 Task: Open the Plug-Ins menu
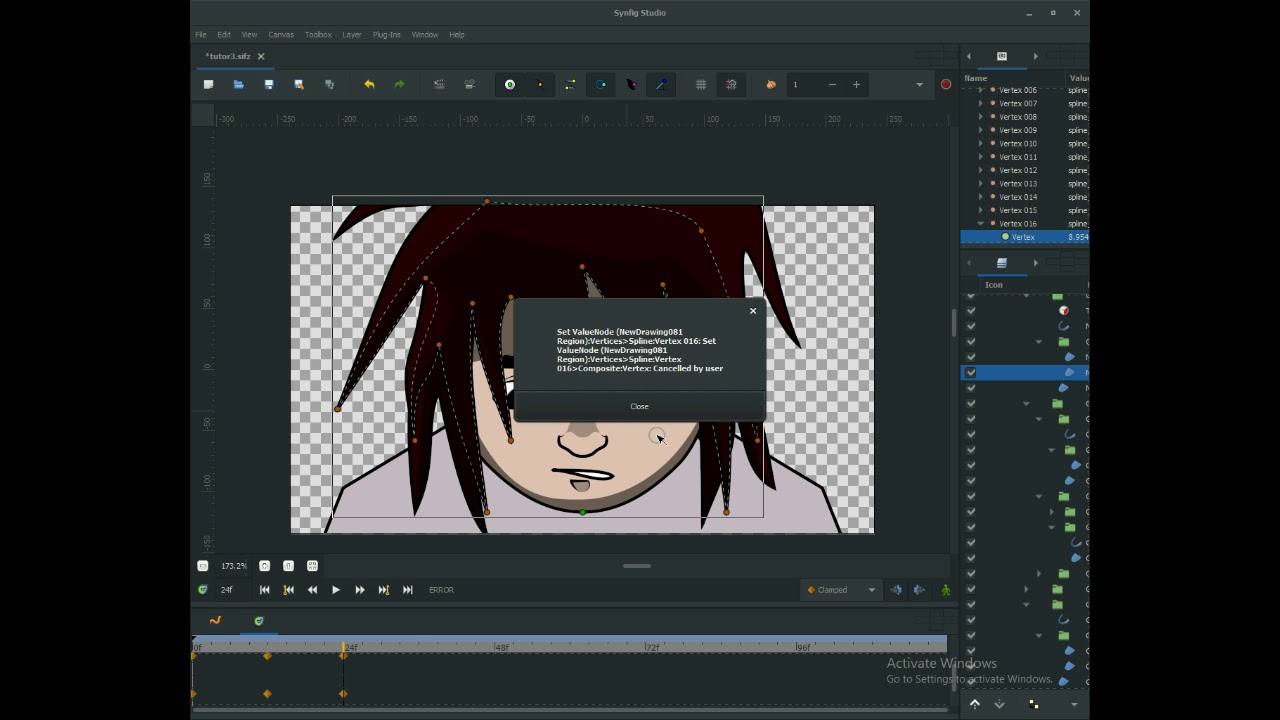tap(386, 35)
